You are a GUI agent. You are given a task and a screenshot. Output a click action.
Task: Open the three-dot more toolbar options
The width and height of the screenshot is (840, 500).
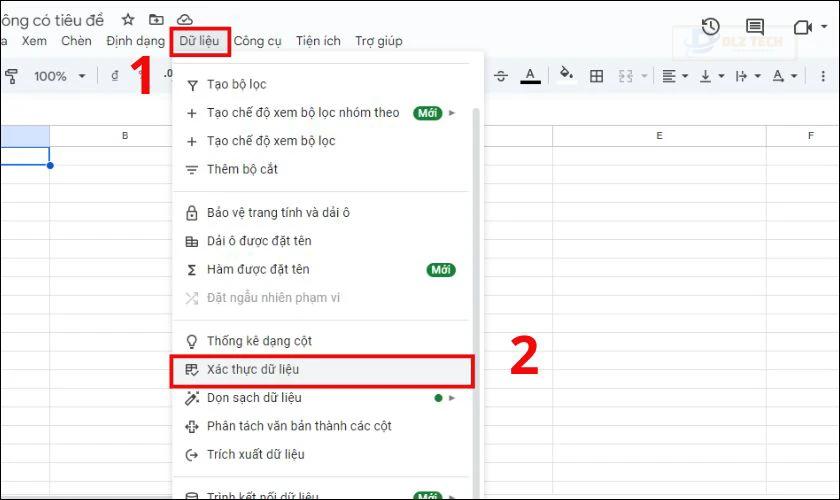tap(823, 76)
